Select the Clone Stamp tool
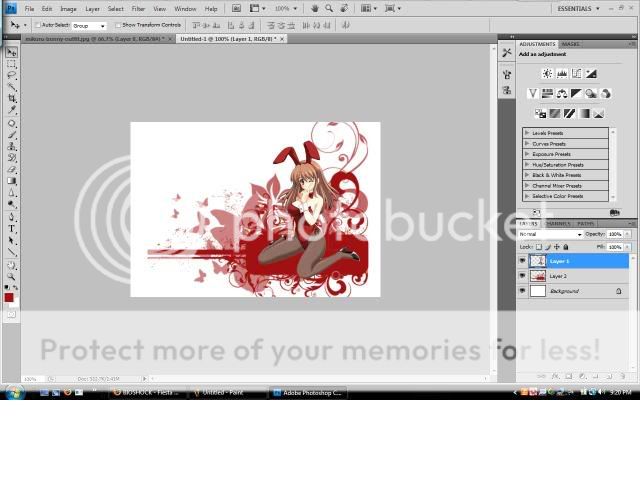Image resolution: width=640 pixels, height=485 pixels. point(11,146)
